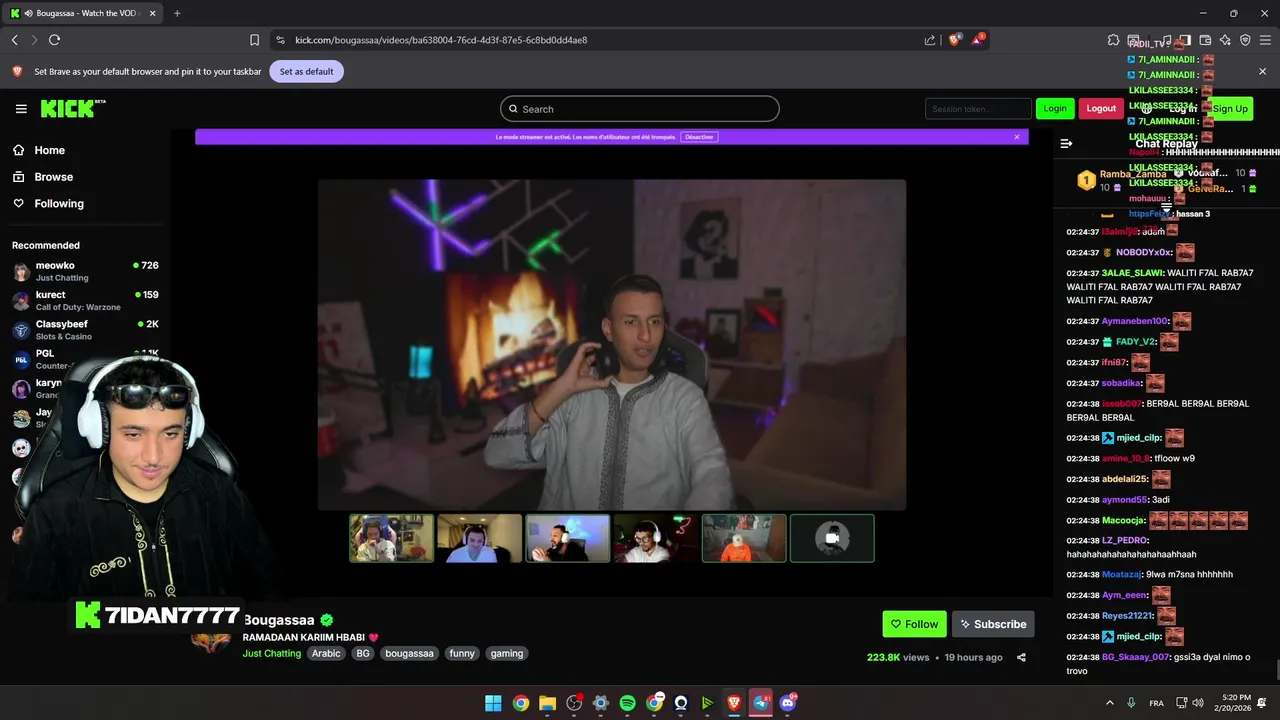Open meowko recommended channel
The image size is (1280, 720).
(x=85, y=271)
